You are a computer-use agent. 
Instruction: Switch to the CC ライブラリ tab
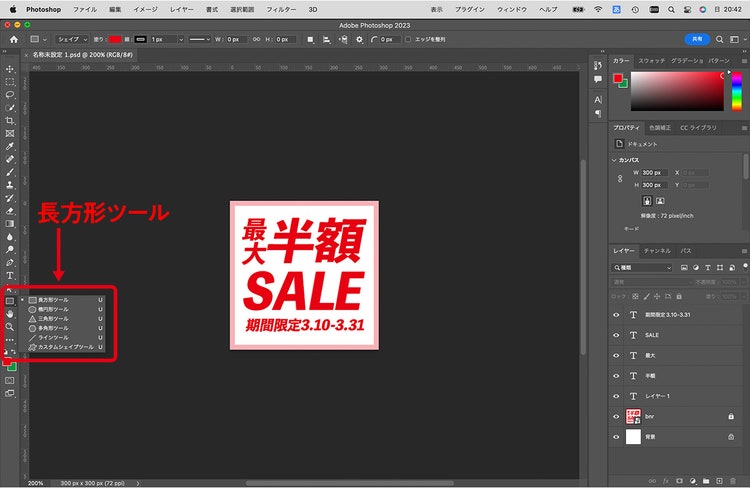(698, 128)
